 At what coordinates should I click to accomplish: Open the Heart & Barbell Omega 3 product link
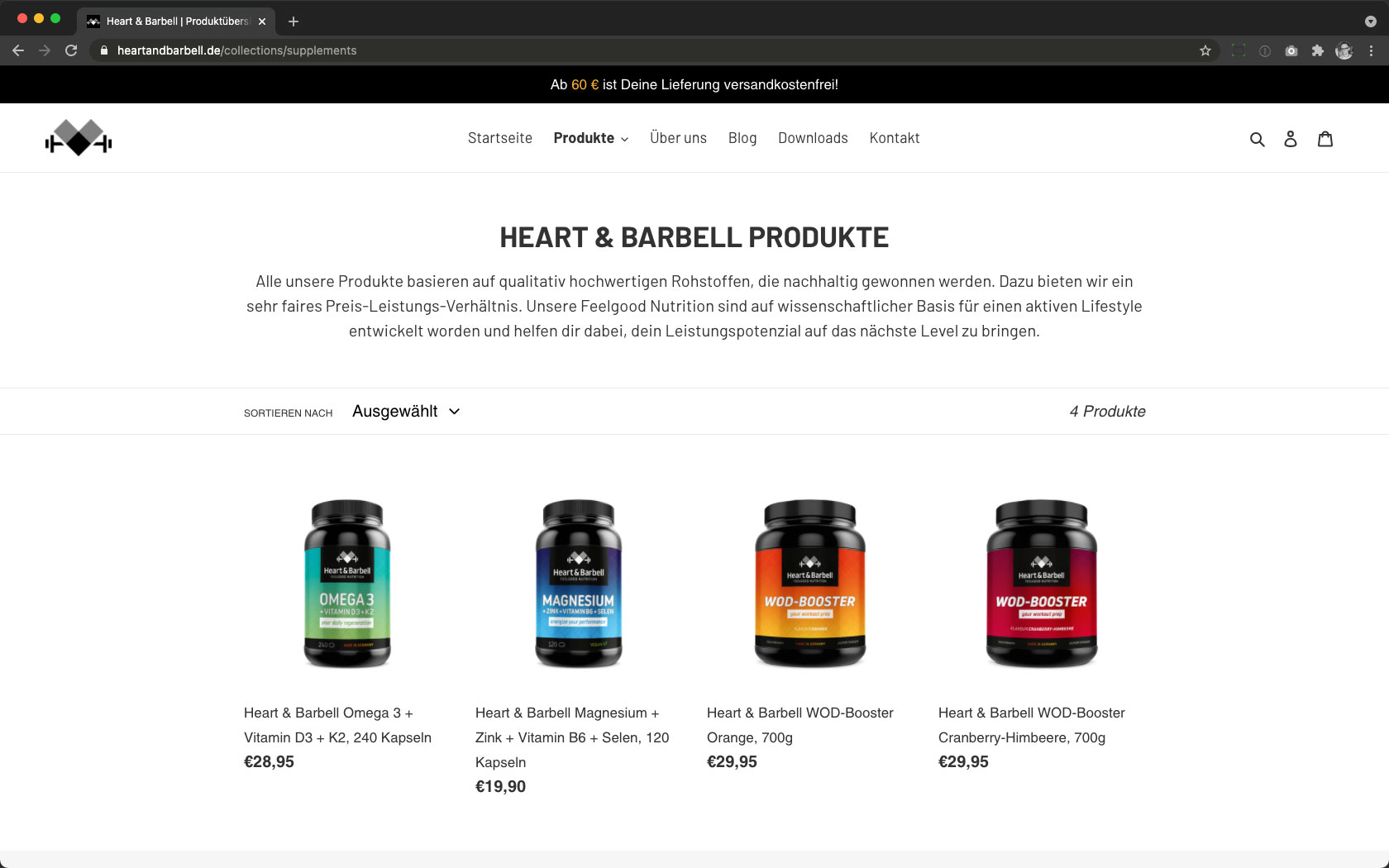[337, 725]
